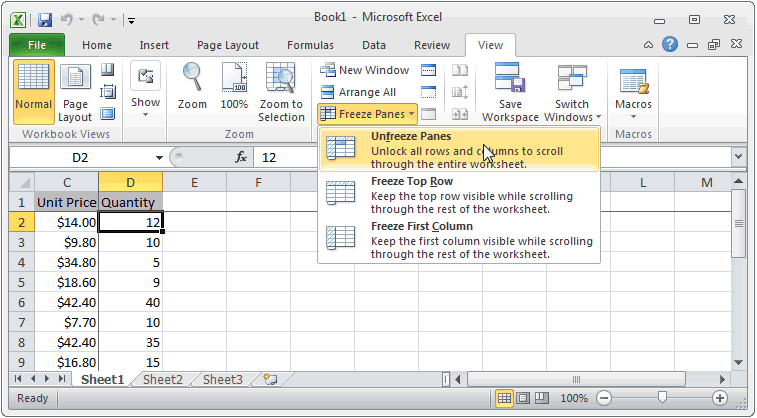This screenshot has width=757, height=418.
Task: Click the Zoom magnifier icon
Action: coord(192,87)
